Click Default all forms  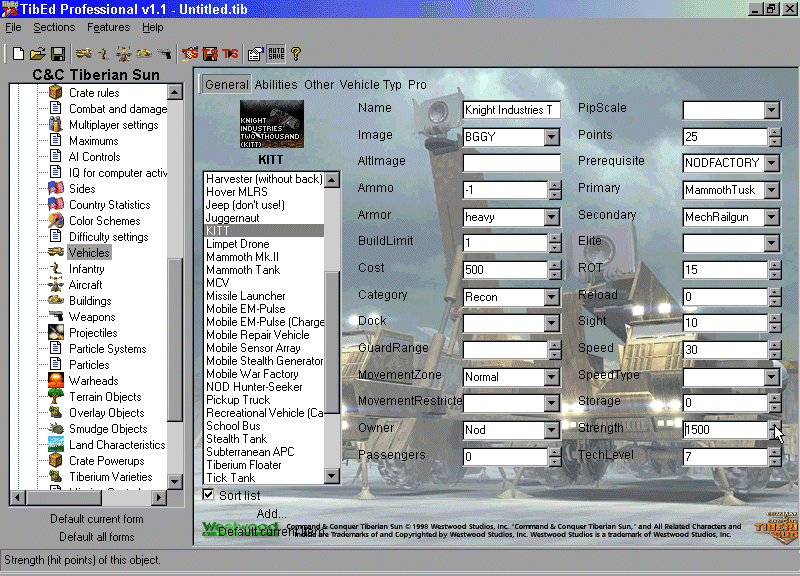coord(96,537)
